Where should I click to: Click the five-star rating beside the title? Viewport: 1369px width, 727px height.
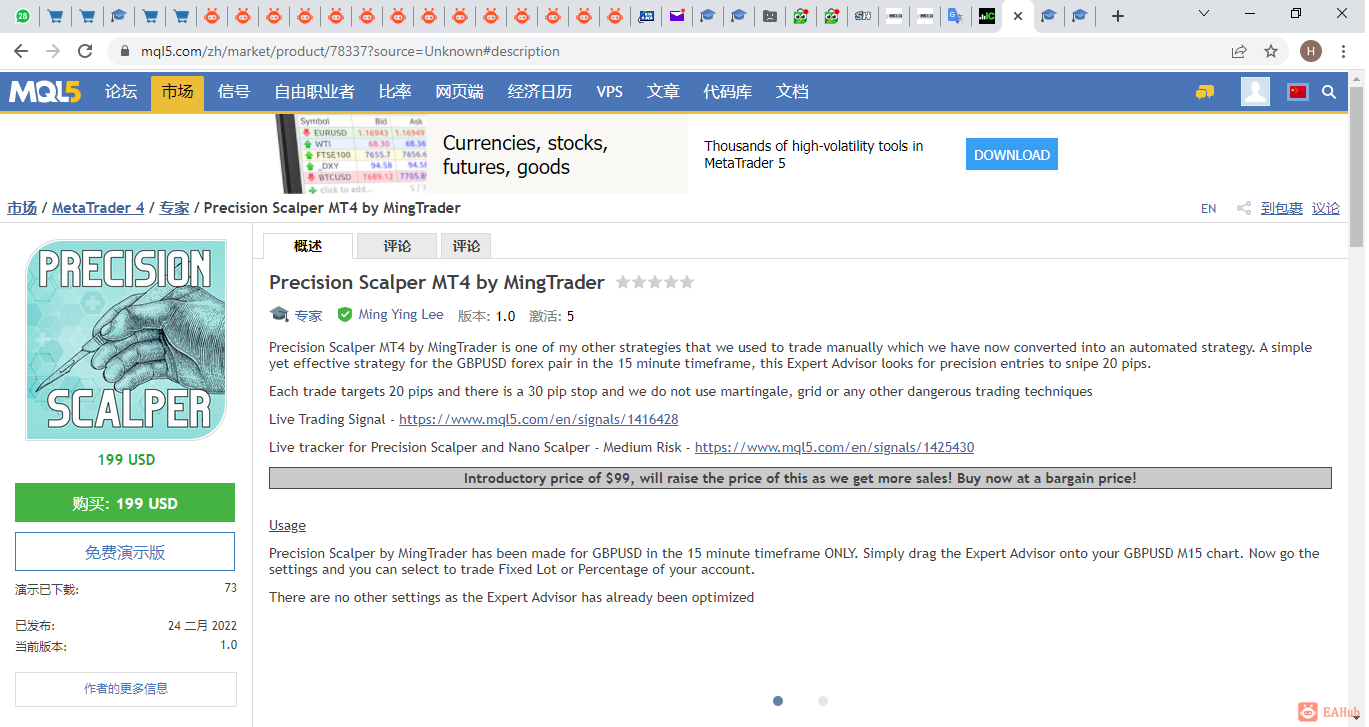click(655, 282)
